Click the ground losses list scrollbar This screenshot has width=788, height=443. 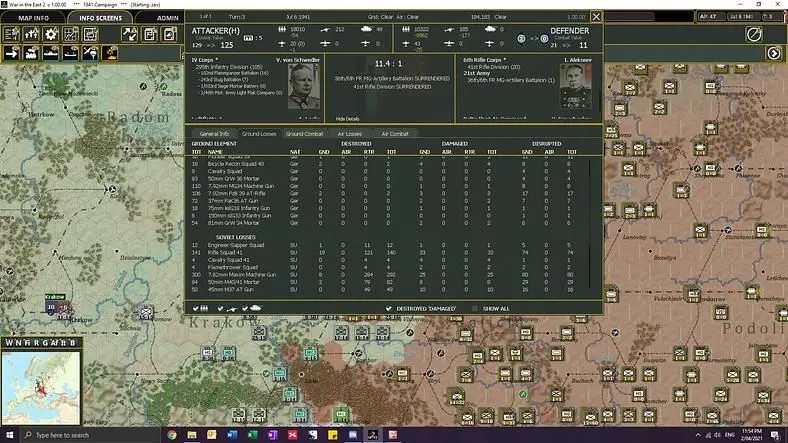pyautogui.click(x=590, y=224)
